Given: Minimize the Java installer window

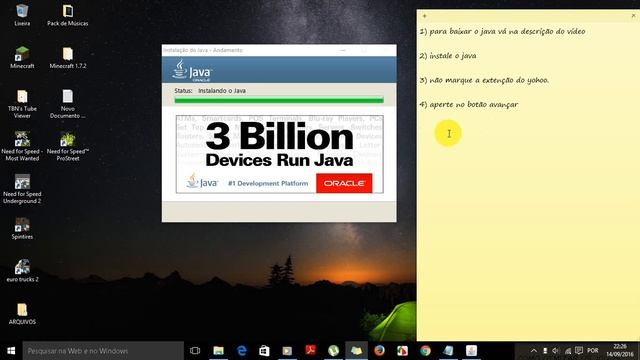Looking at the screenshot, I should click(x=343, y=50).
